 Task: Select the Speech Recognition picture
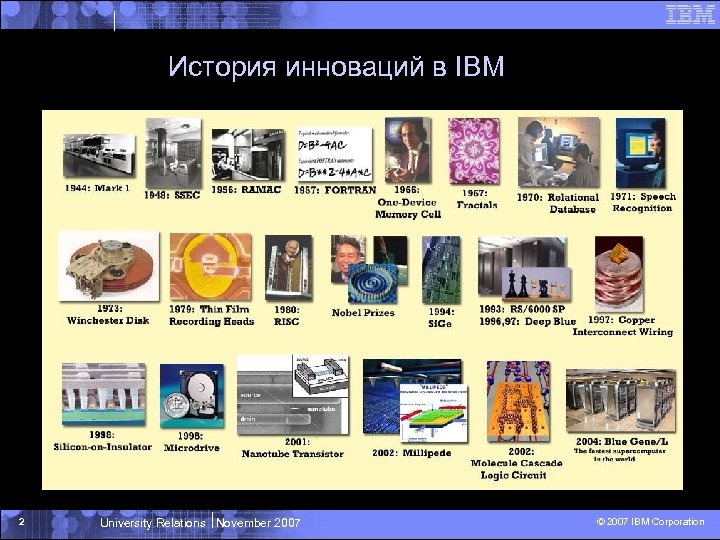click(x=641, y=153)
